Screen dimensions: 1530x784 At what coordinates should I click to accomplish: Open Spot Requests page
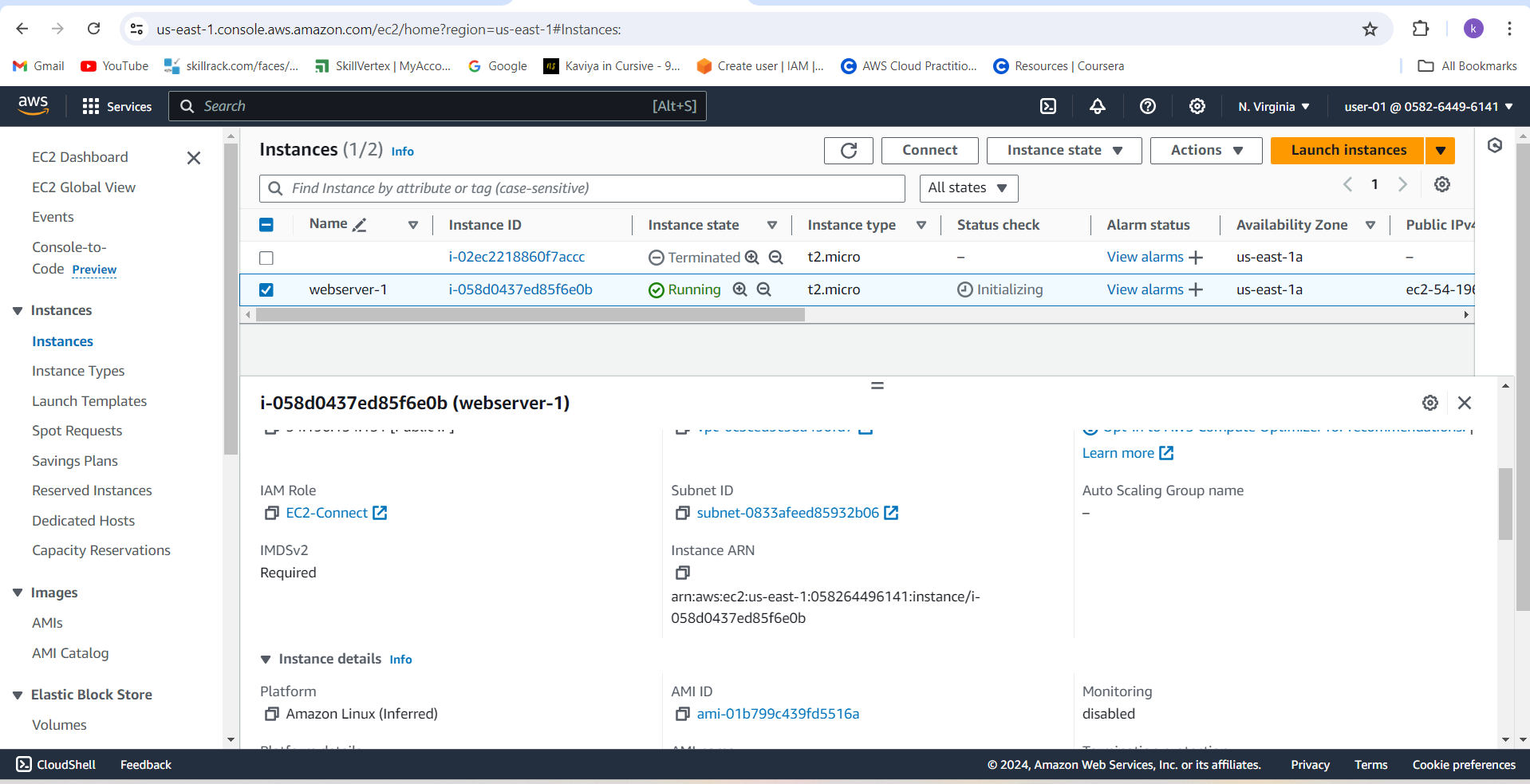coord(77,431)
